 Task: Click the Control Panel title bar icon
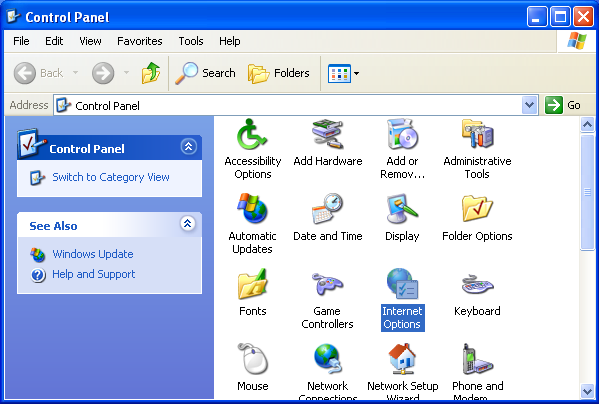(x=14, y=16)
